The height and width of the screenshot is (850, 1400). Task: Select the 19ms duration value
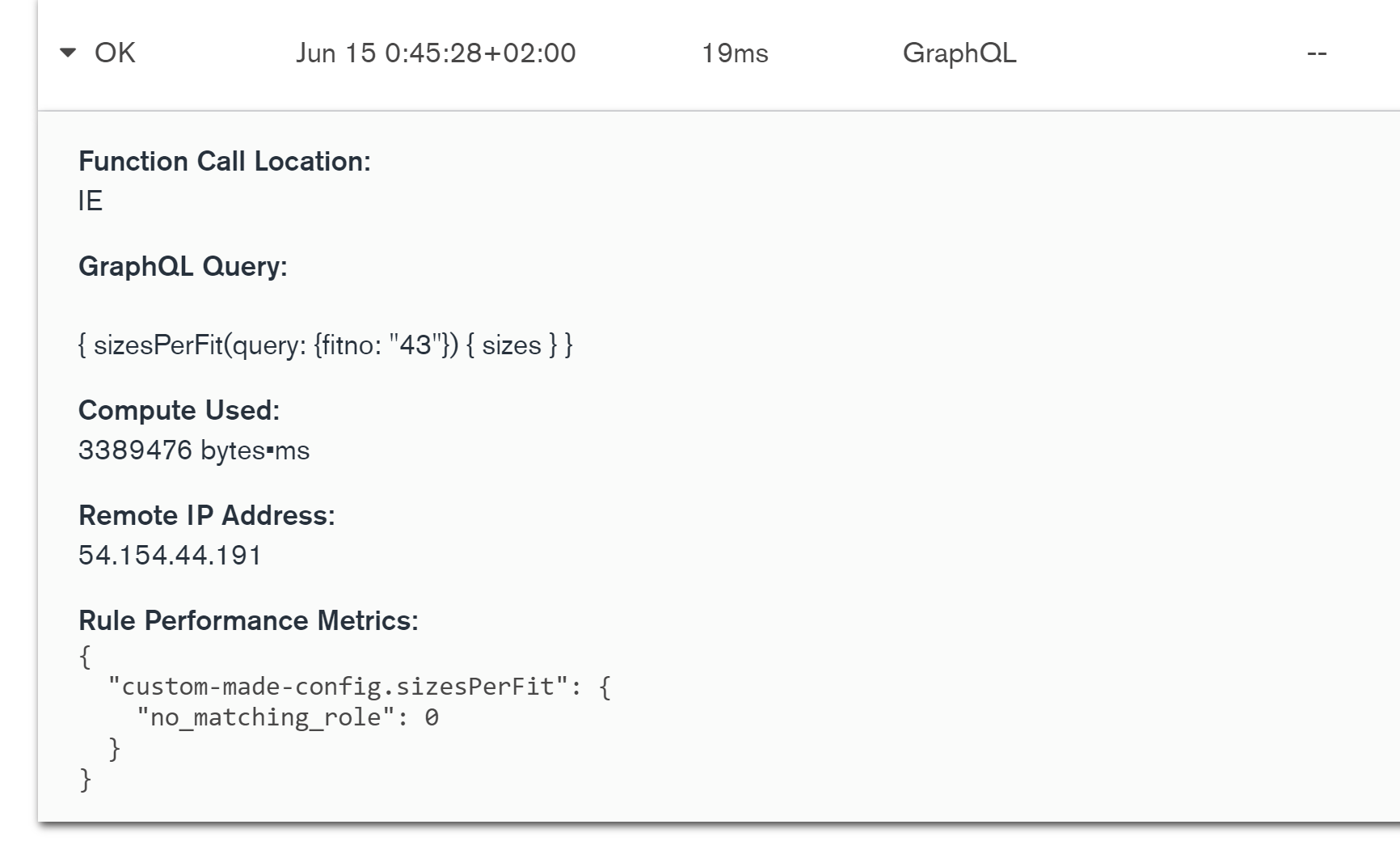click(734, 53)
